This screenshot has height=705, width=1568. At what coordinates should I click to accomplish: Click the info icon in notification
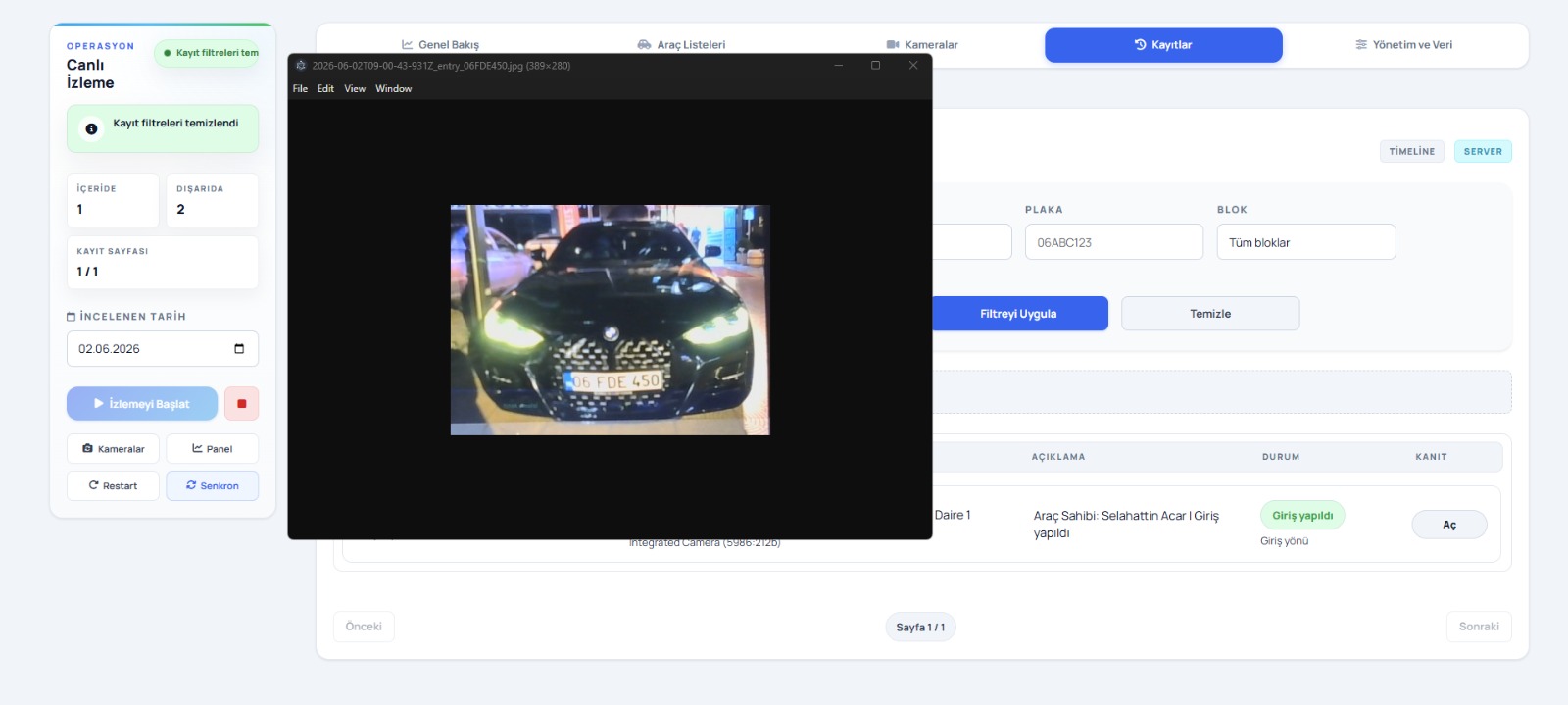coord(91,128)
